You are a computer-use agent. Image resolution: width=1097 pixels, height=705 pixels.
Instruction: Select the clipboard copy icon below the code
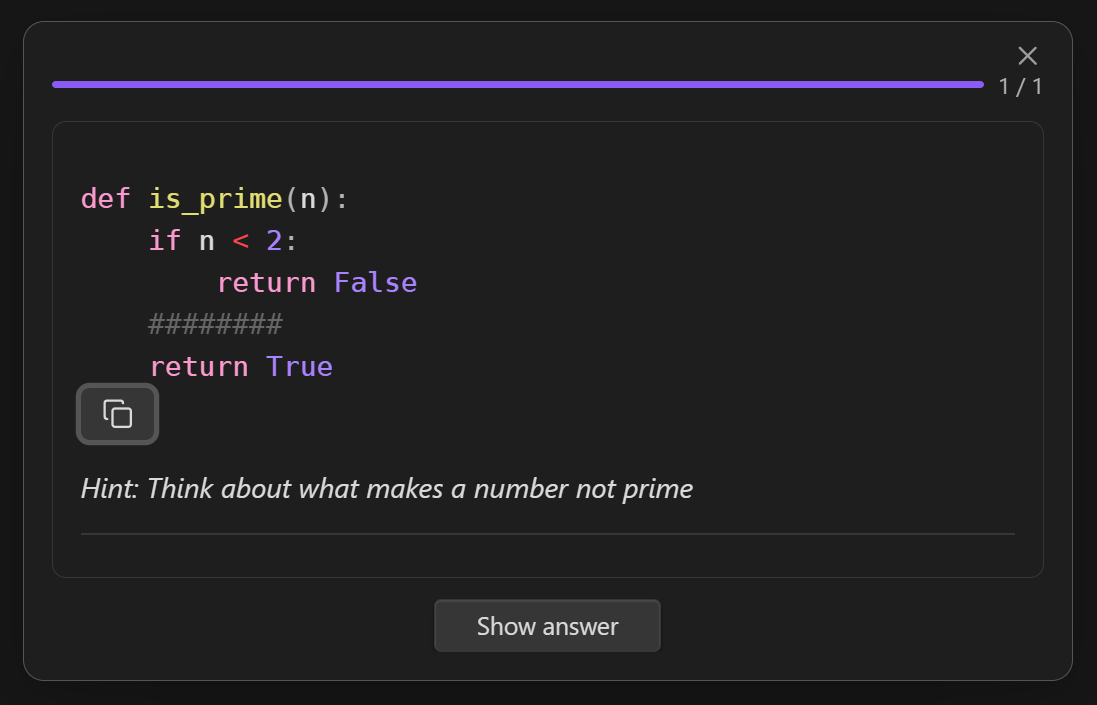point(117,413)
